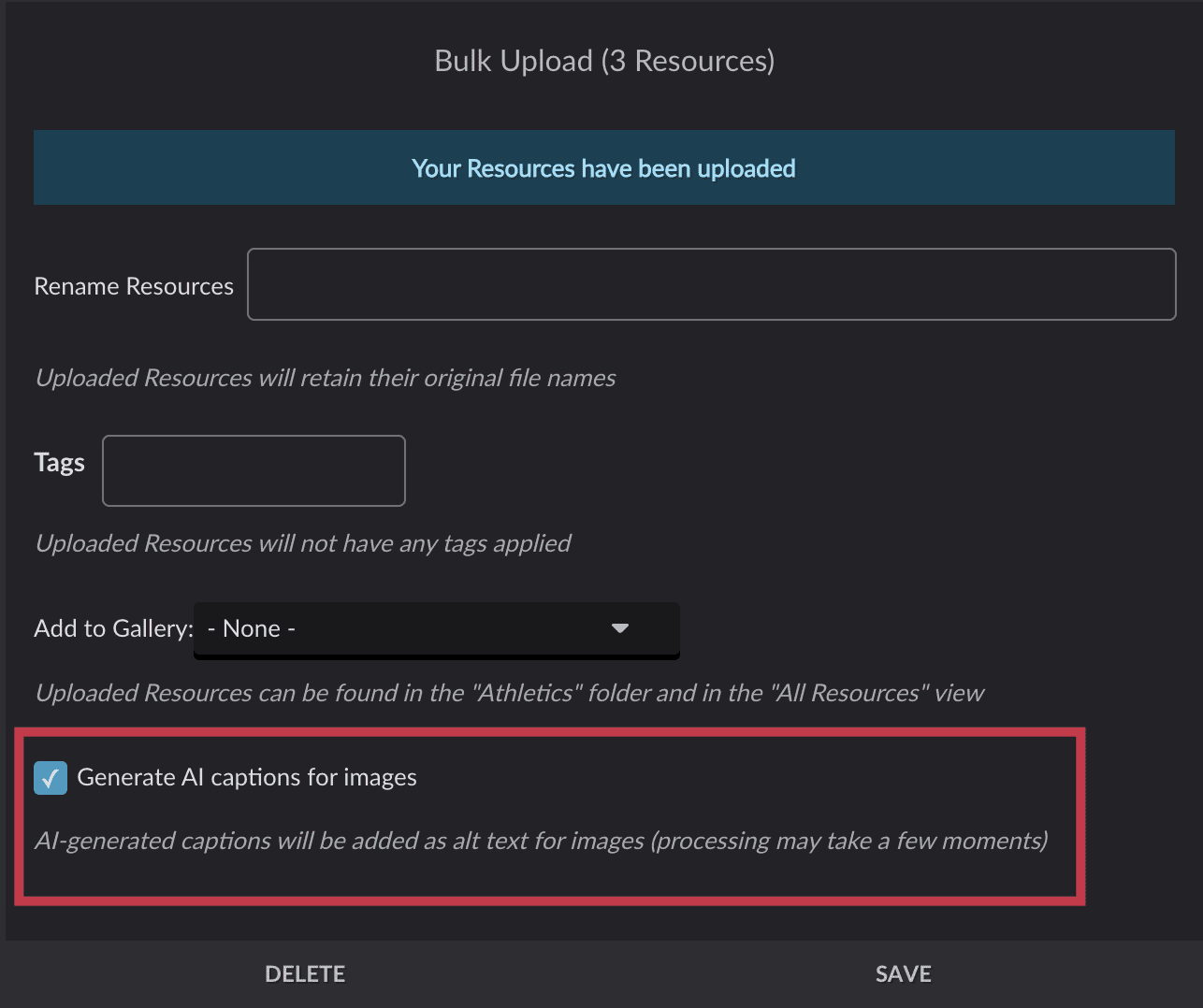1203x1008 pixels.
Task: Click the "Your Resources have been uploaded" banner
Action: point(603,168)
